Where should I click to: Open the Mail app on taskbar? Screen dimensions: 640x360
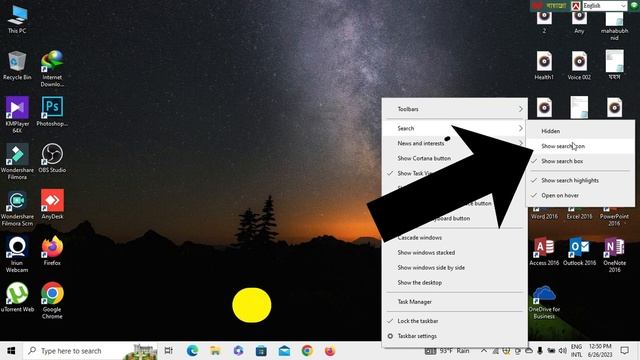[284, 351]
